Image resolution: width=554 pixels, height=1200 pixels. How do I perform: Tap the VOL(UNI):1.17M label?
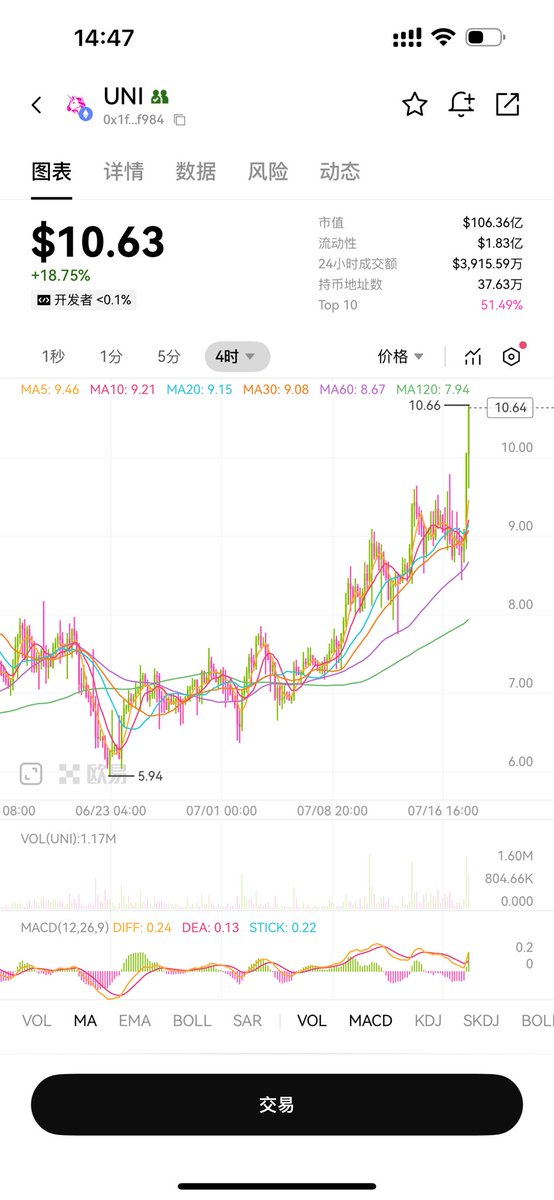68,838
